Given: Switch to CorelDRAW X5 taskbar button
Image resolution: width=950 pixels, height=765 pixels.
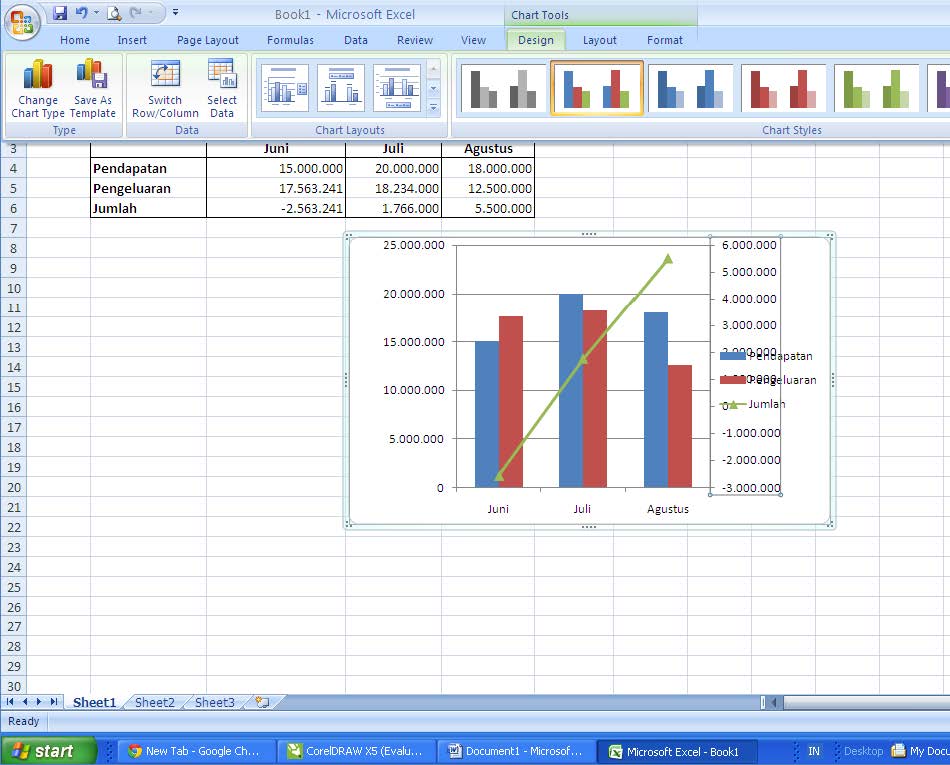Looking at the screenshot, I should (356, 751).
